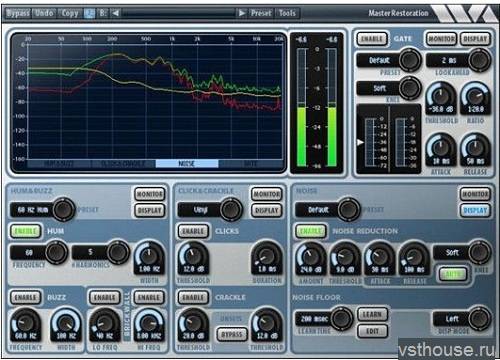Image resolution: width=500 pixels, height=360 pixels.
Task: Disable the Hum Enable button
Action: (x=26, y=231)
